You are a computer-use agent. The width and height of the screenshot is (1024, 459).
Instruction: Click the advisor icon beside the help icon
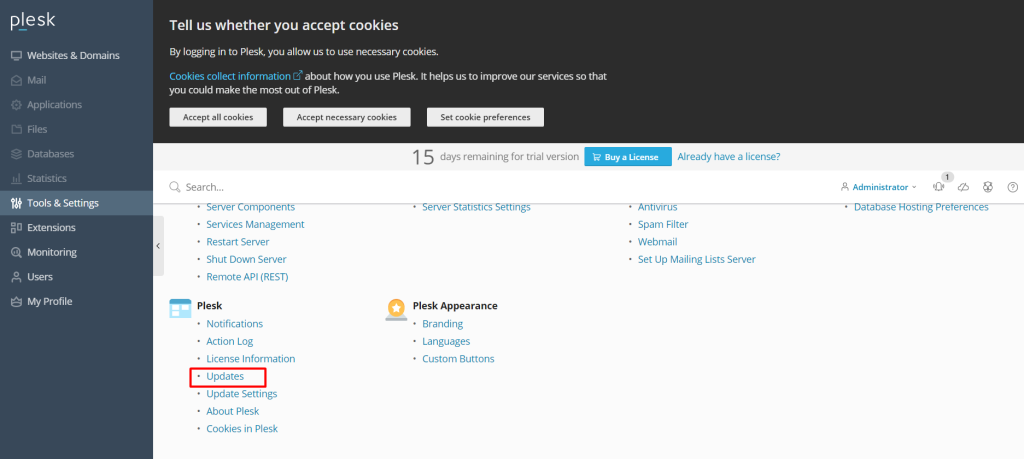coord(988,187)
